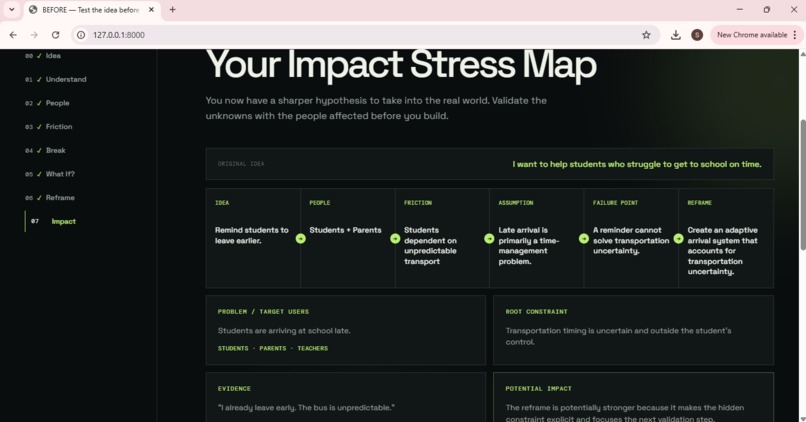Click the arrow icon between Failure Point and Reframe
Viewport: 806px width, 422px height.
pos(679,238)
